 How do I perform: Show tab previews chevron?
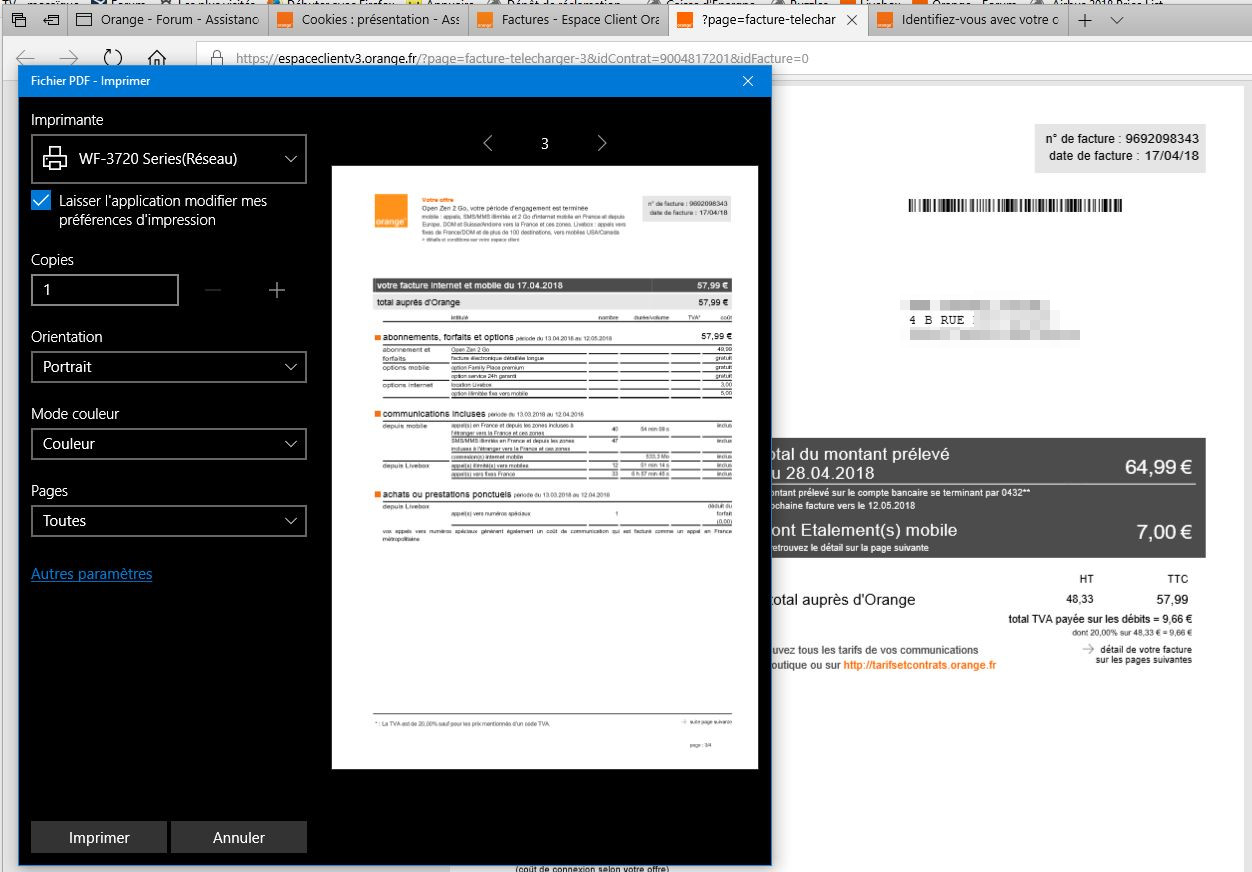coord(1116,20)
